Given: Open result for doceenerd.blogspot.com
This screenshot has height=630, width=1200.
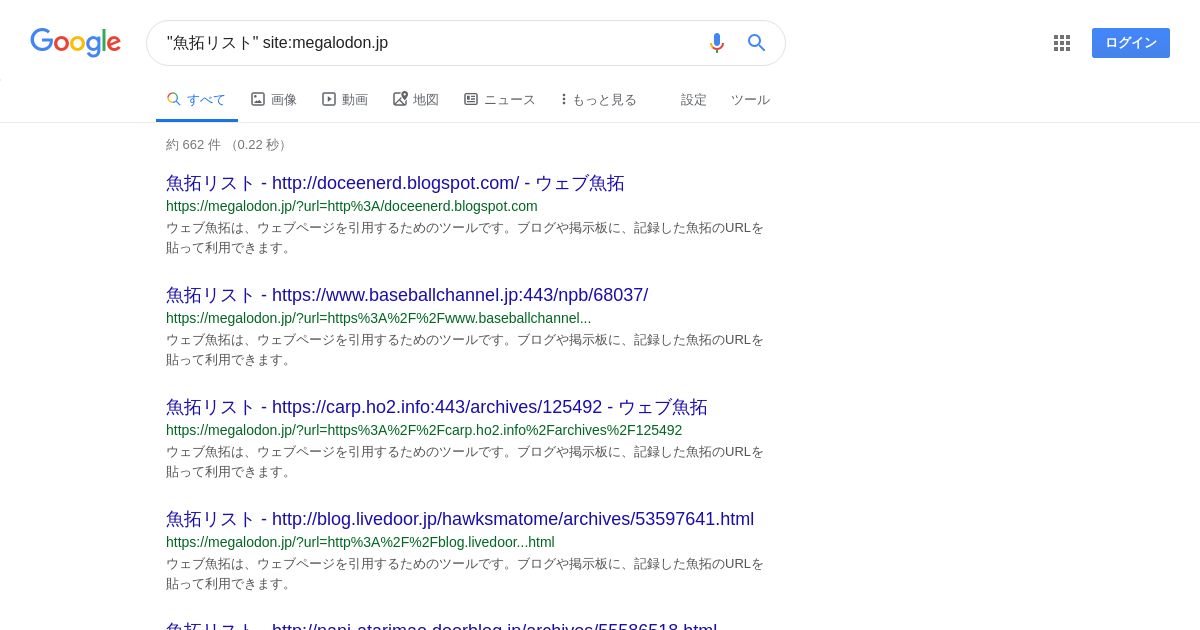Looking at the screenshot, I should point(395,183).
